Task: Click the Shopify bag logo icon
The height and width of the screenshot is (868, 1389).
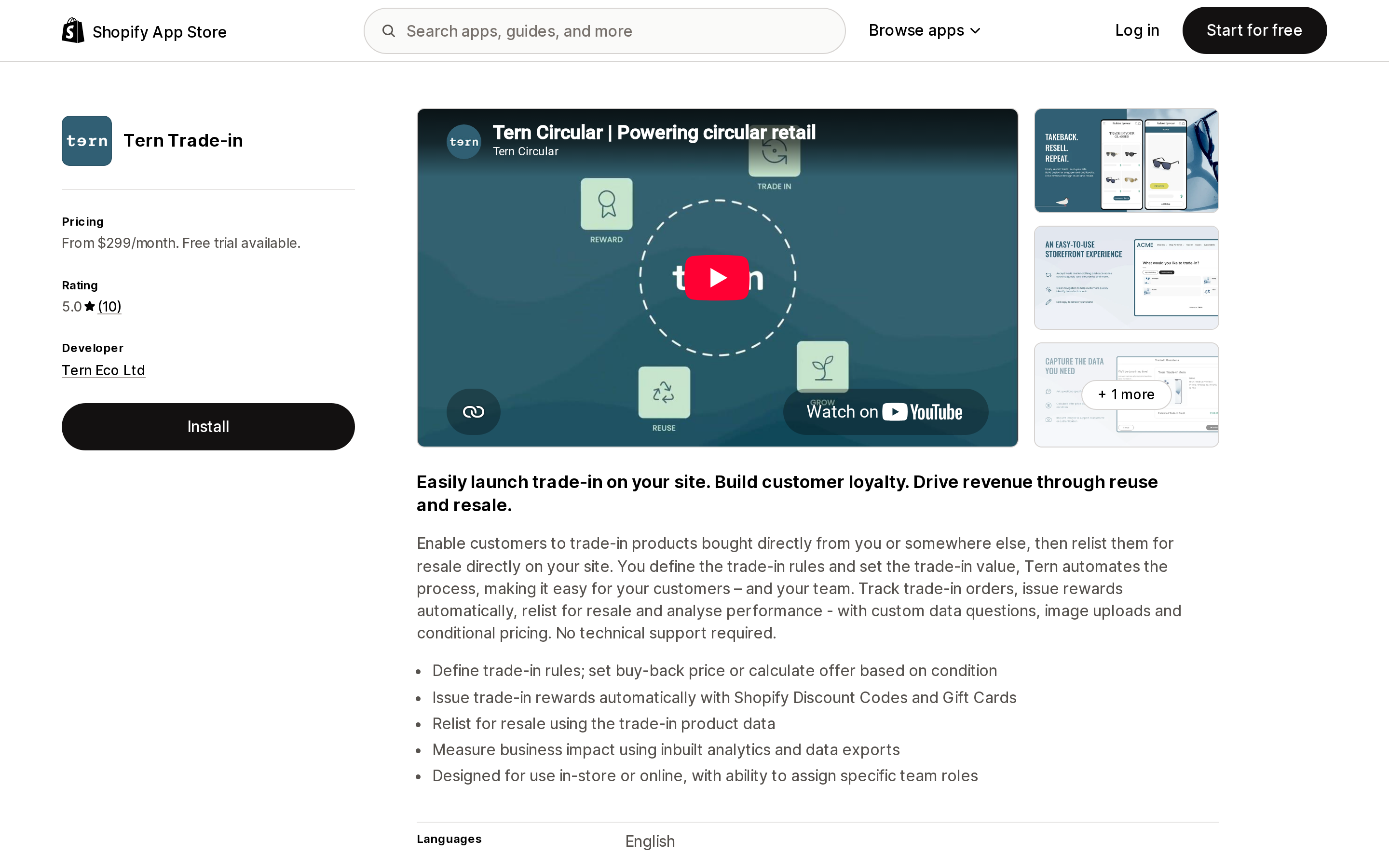Action: point(73,30)
